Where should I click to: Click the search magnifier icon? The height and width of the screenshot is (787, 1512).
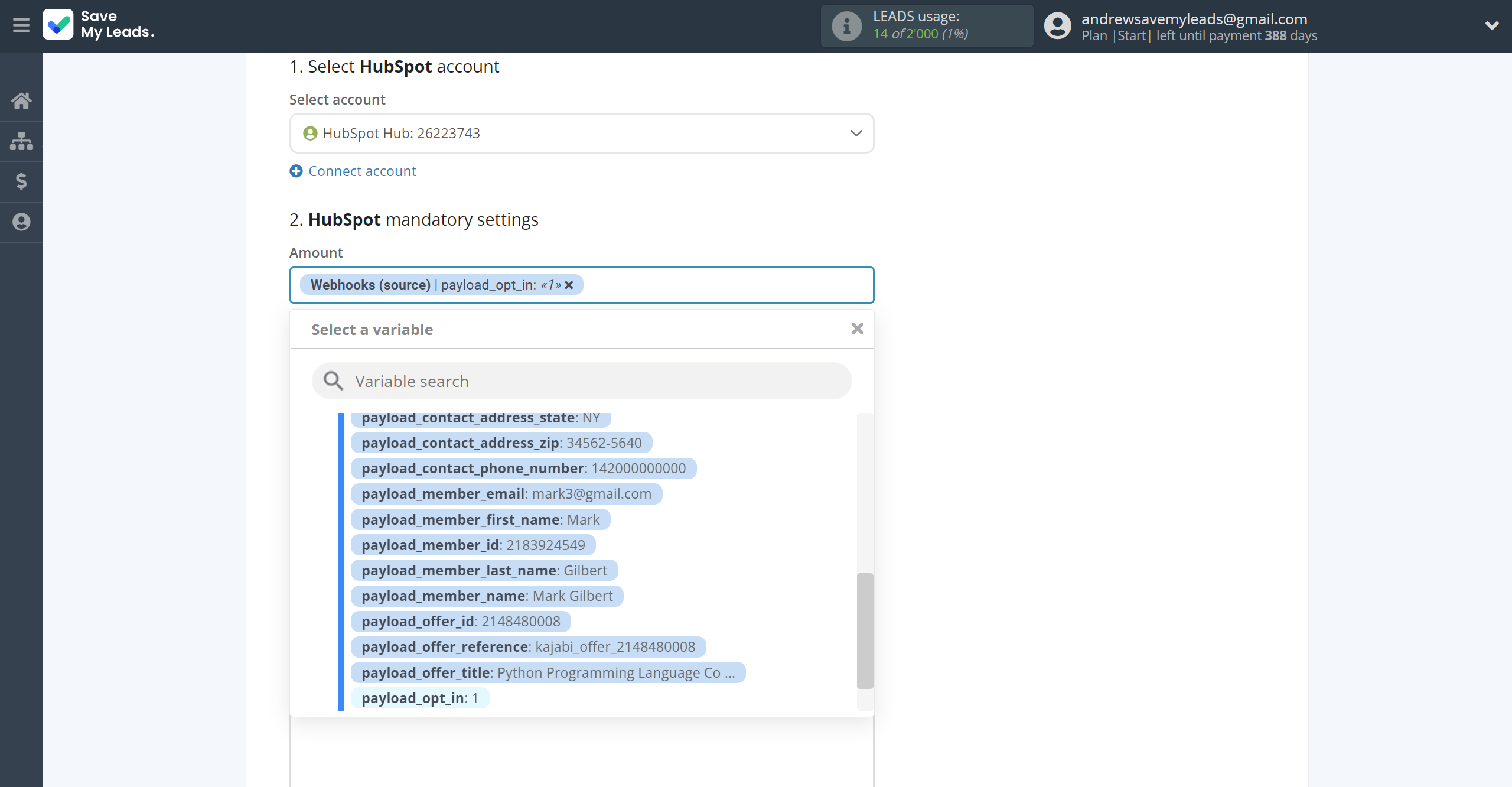333,381
